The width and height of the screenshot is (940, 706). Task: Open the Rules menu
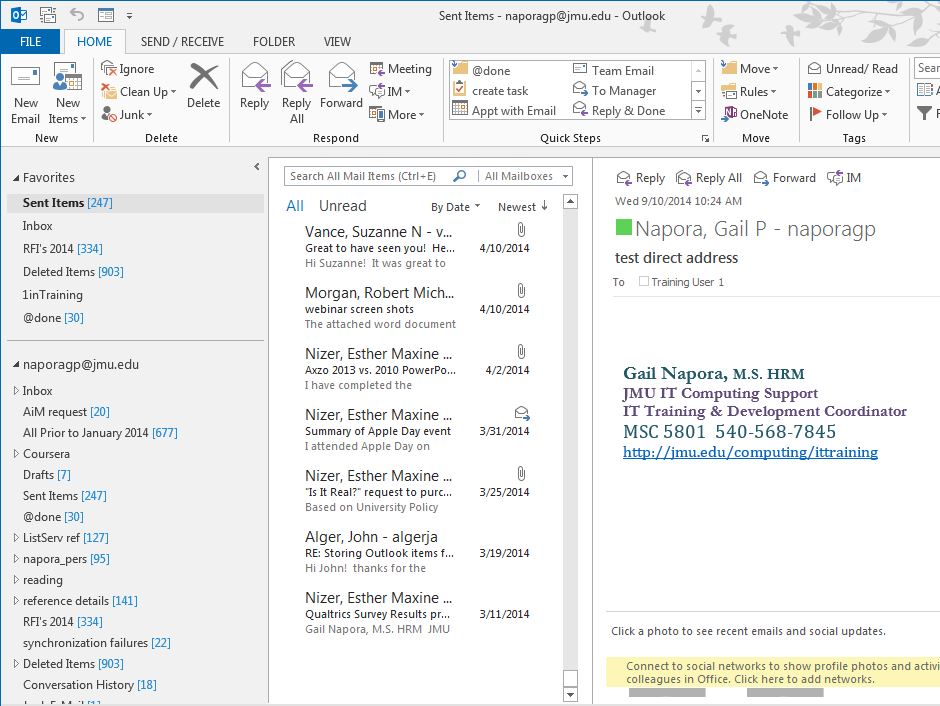pyautogui.click(x=749, y=92)
